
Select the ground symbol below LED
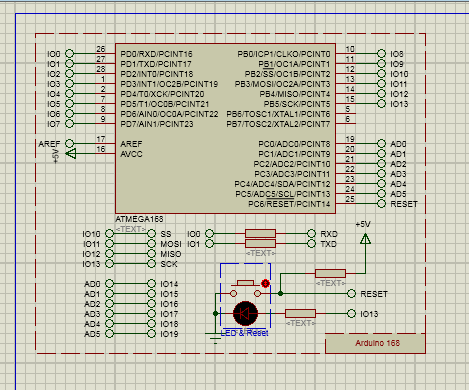(215, 338)
